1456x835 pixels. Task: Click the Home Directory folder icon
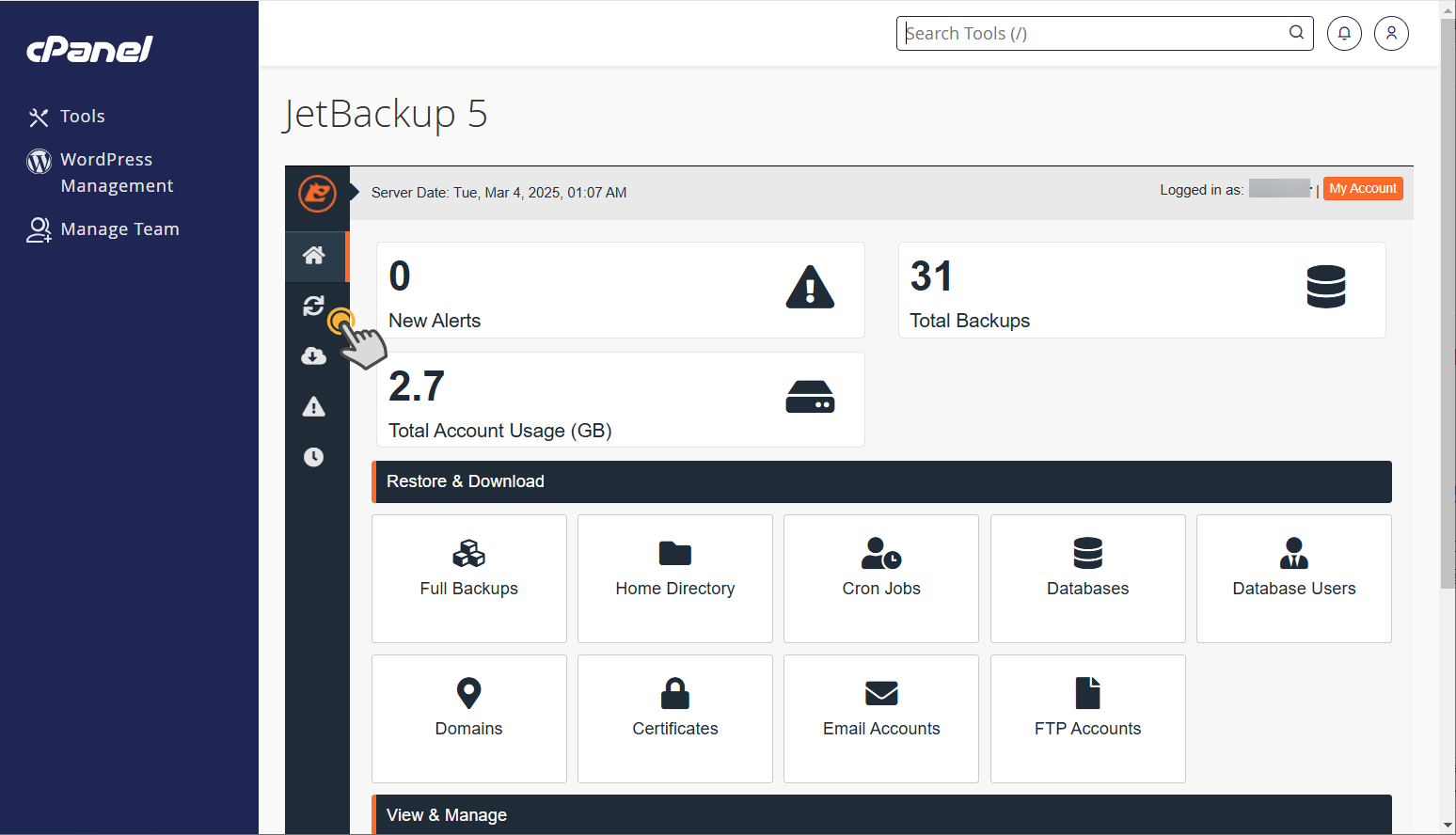(675, 553)
